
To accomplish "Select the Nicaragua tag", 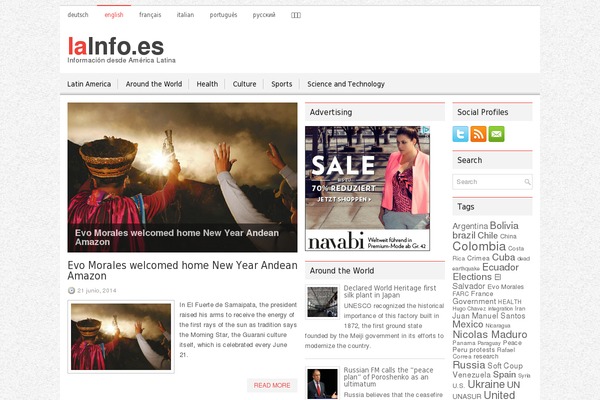I will tap(498, 326).
